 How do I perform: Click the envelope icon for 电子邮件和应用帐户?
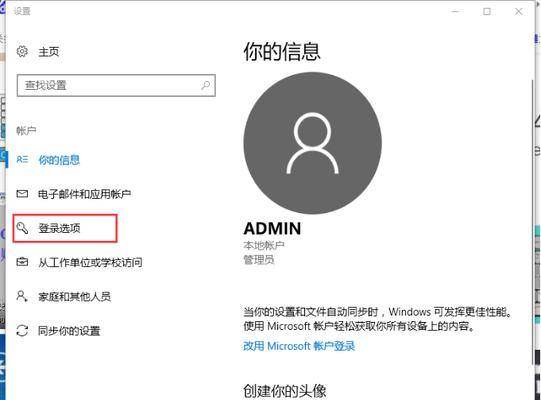22,194
